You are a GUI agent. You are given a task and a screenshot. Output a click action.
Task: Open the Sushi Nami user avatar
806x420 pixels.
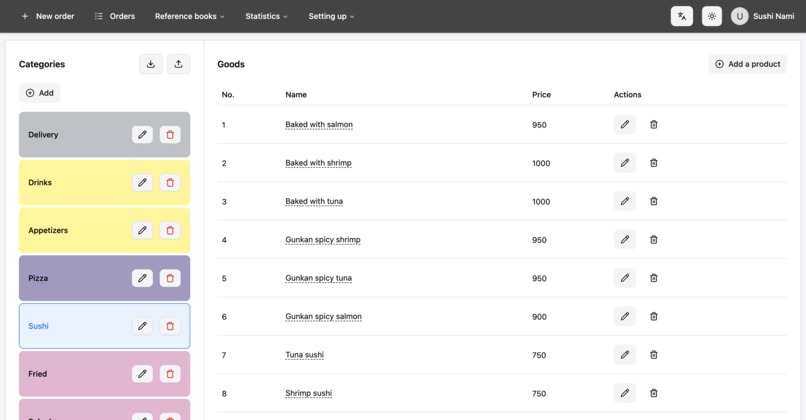[x=739, y=16]
